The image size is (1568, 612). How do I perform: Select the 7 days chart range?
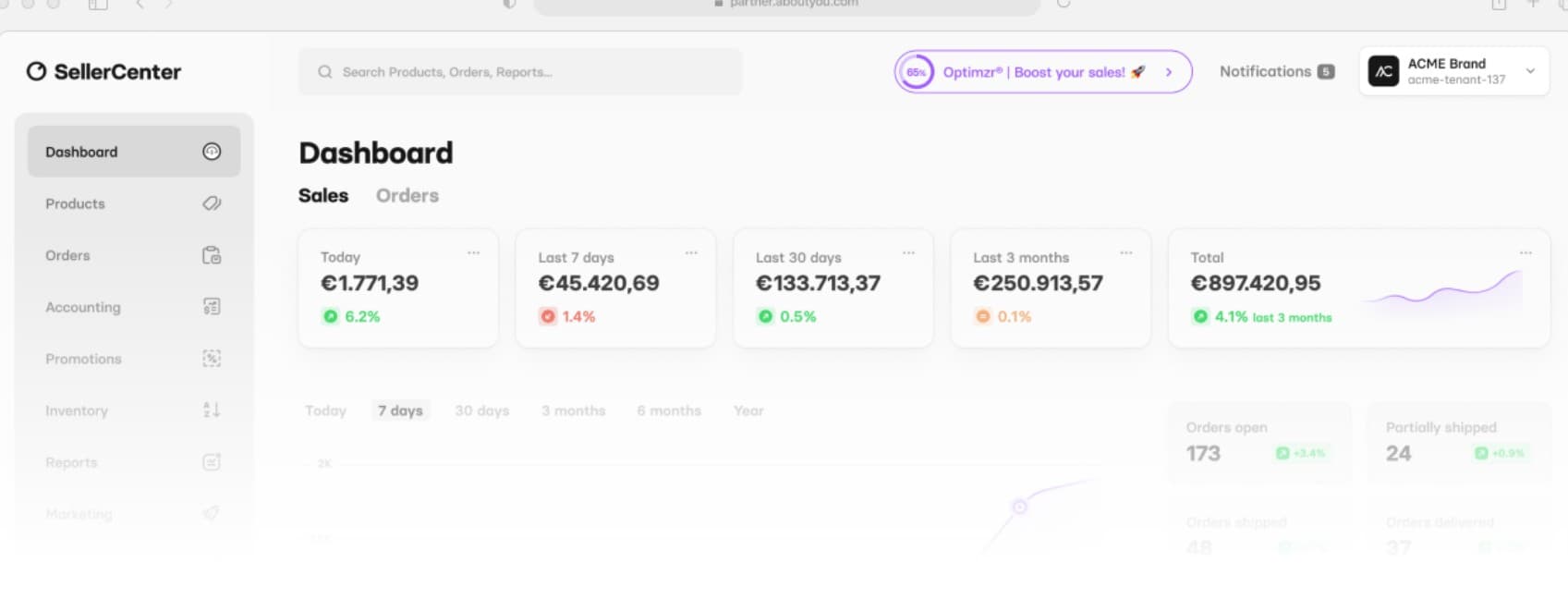tap(400, 410)
